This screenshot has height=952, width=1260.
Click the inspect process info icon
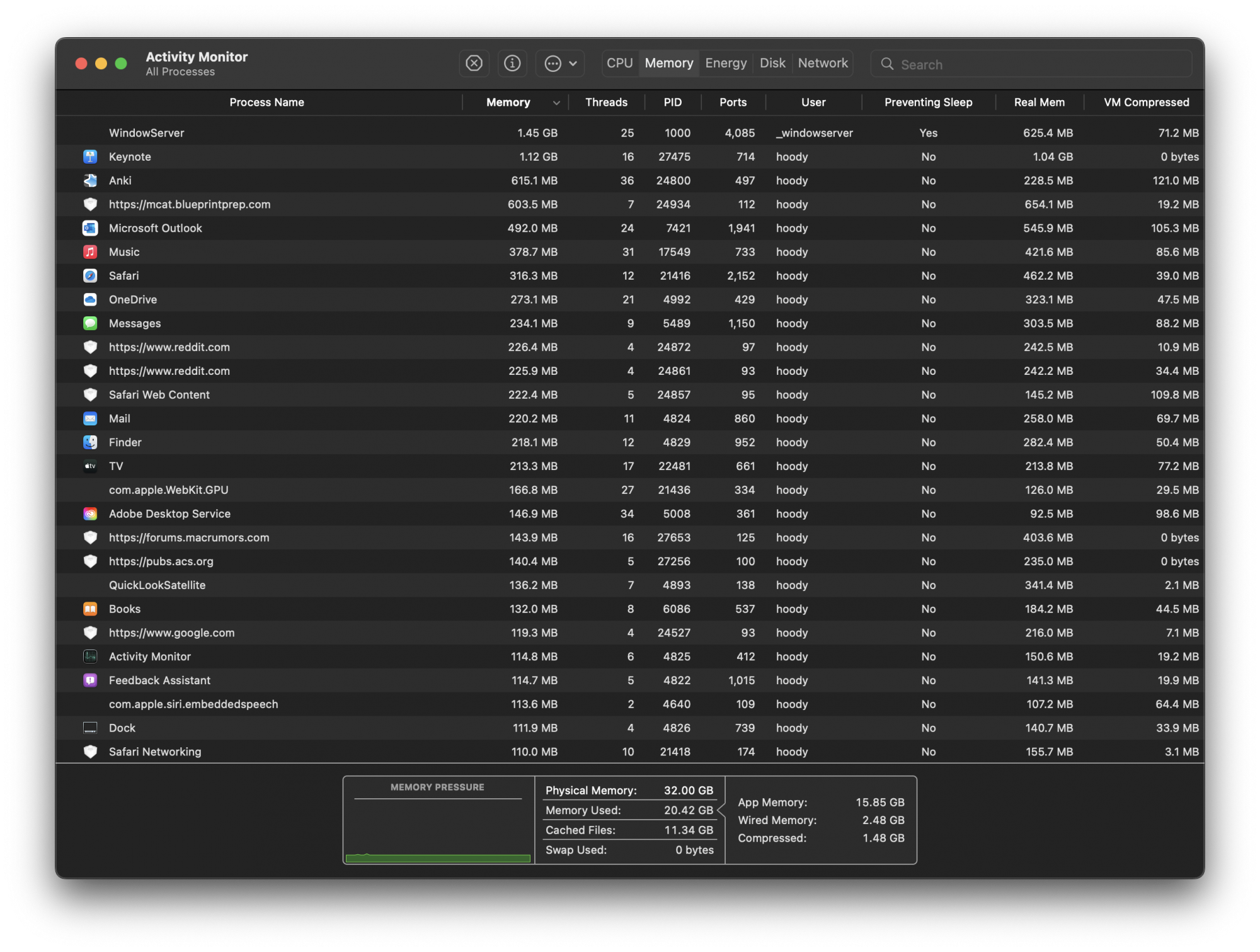[512, 64]
